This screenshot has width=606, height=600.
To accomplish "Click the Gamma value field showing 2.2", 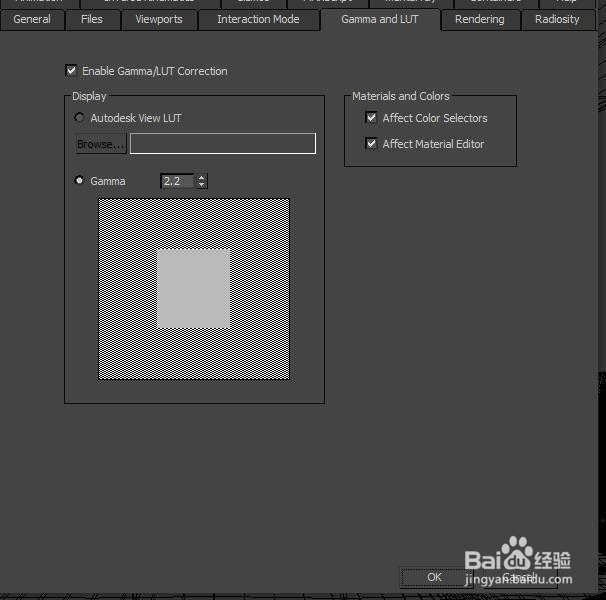I will click(177, 181).
